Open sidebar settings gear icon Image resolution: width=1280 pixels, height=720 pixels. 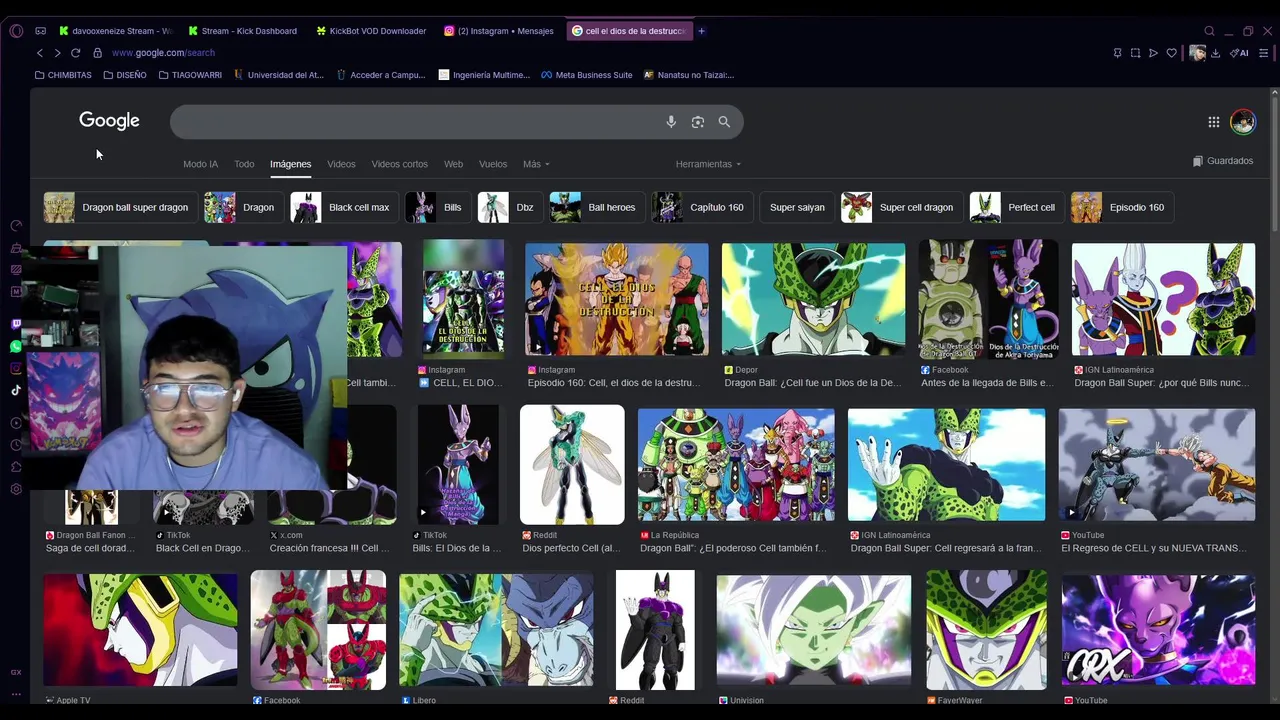pos(16,489)
